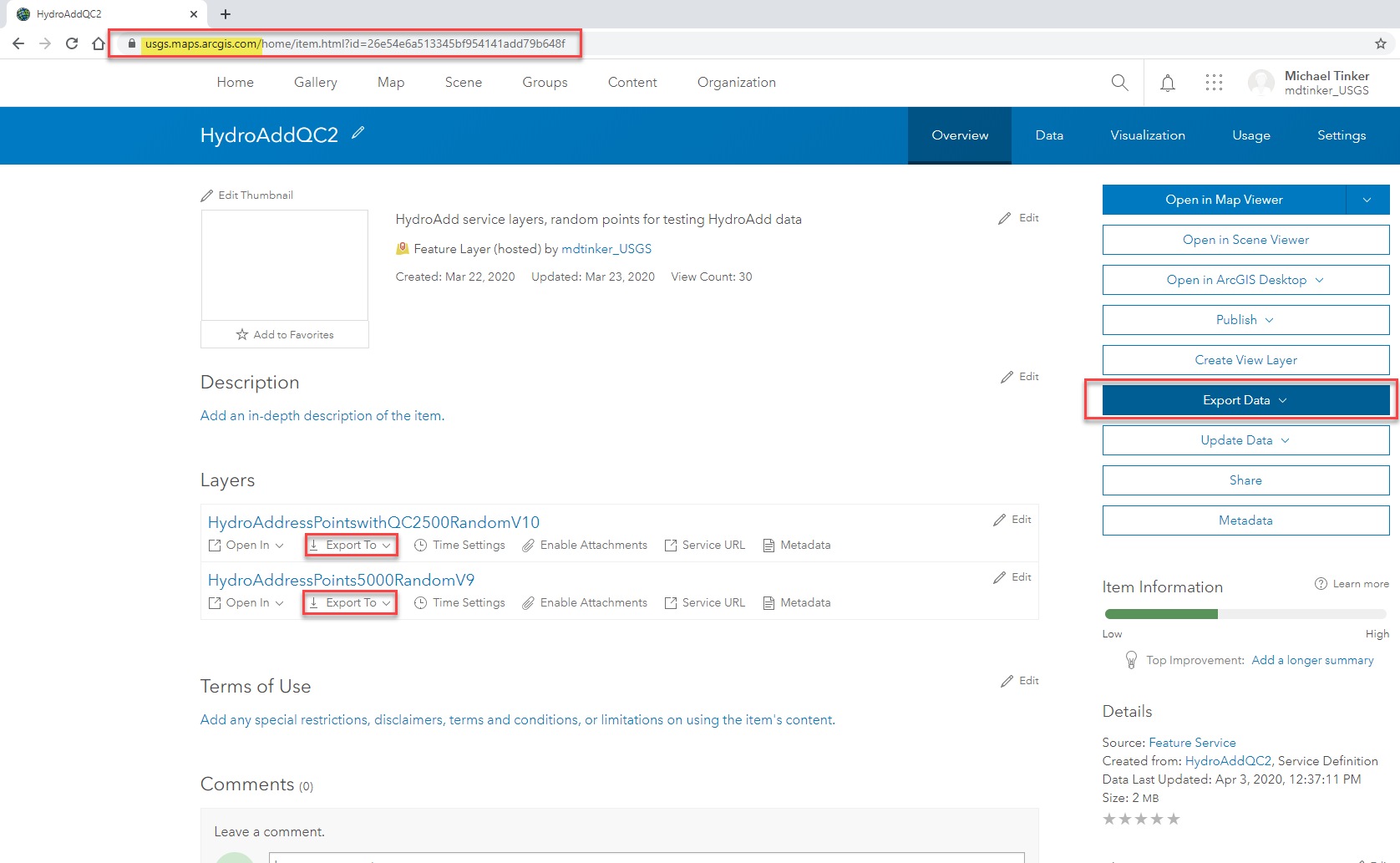Enable Attachments on the QC2500RandomV10 layer

coord(585,545)
